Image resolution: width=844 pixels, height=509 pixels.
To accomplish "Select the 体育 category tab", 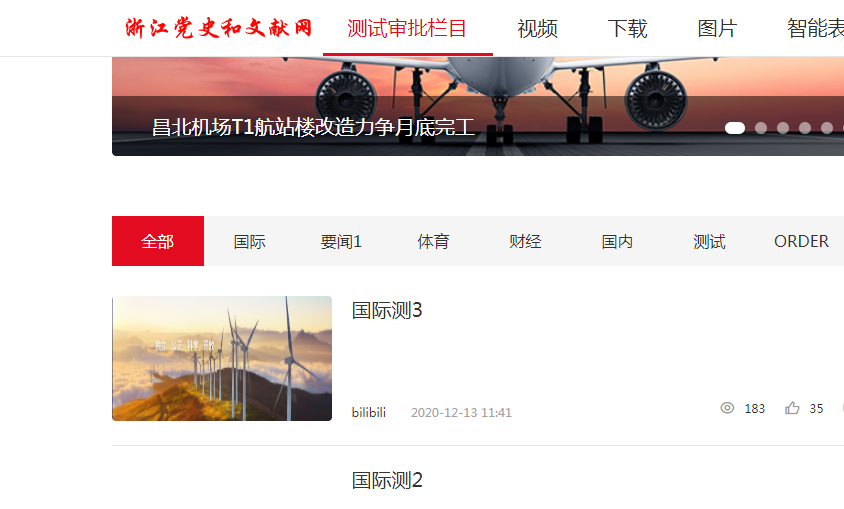I will pos(433,241).
